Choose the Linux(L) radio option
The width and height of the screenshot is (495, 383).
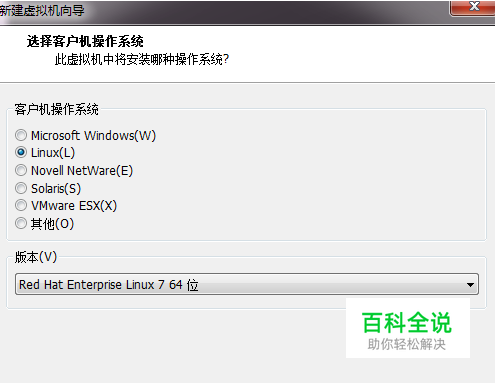pos(21,153)
